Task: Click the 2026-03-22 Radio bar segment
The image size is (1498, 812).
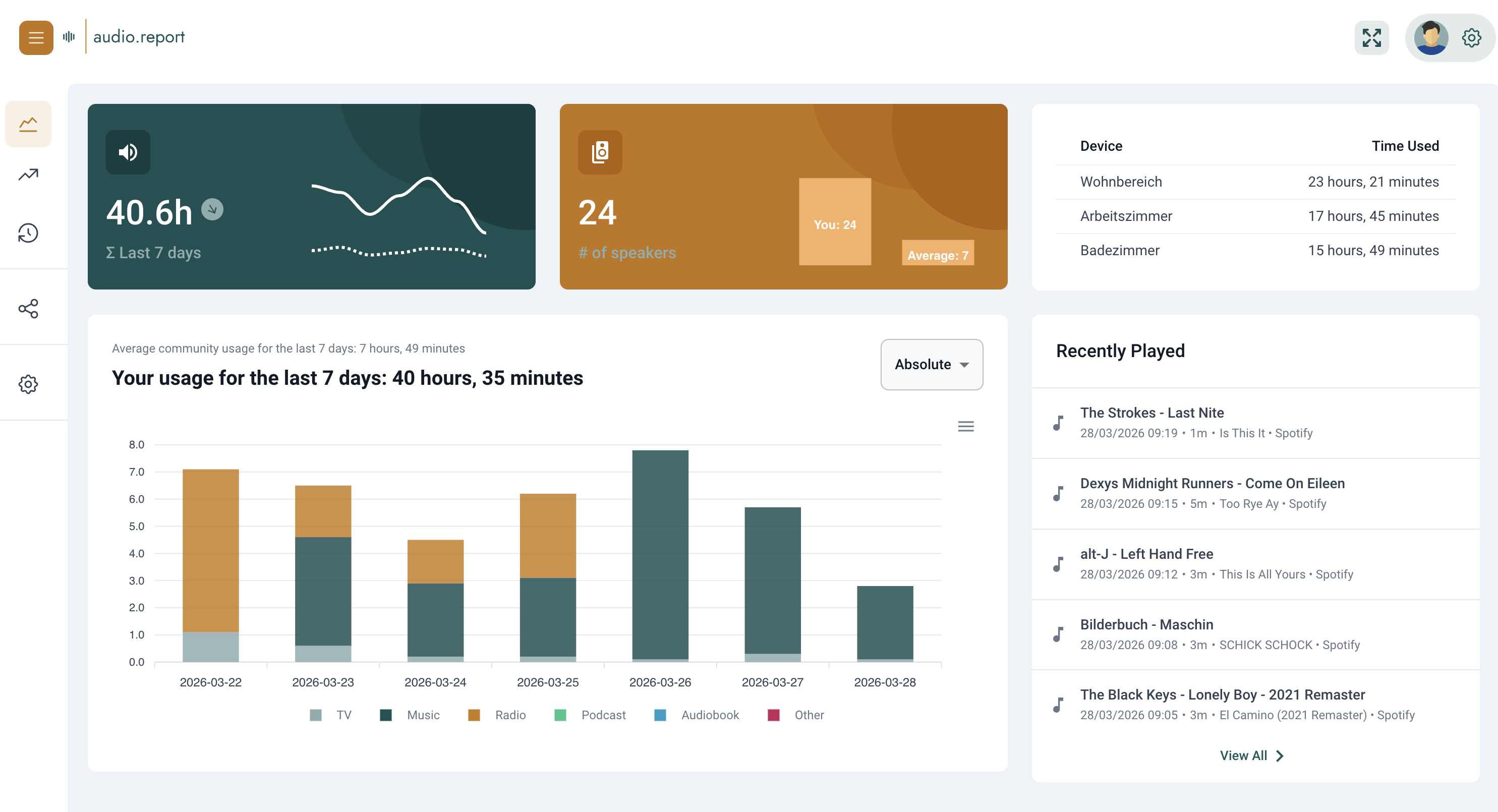Action: click(210, 550)
